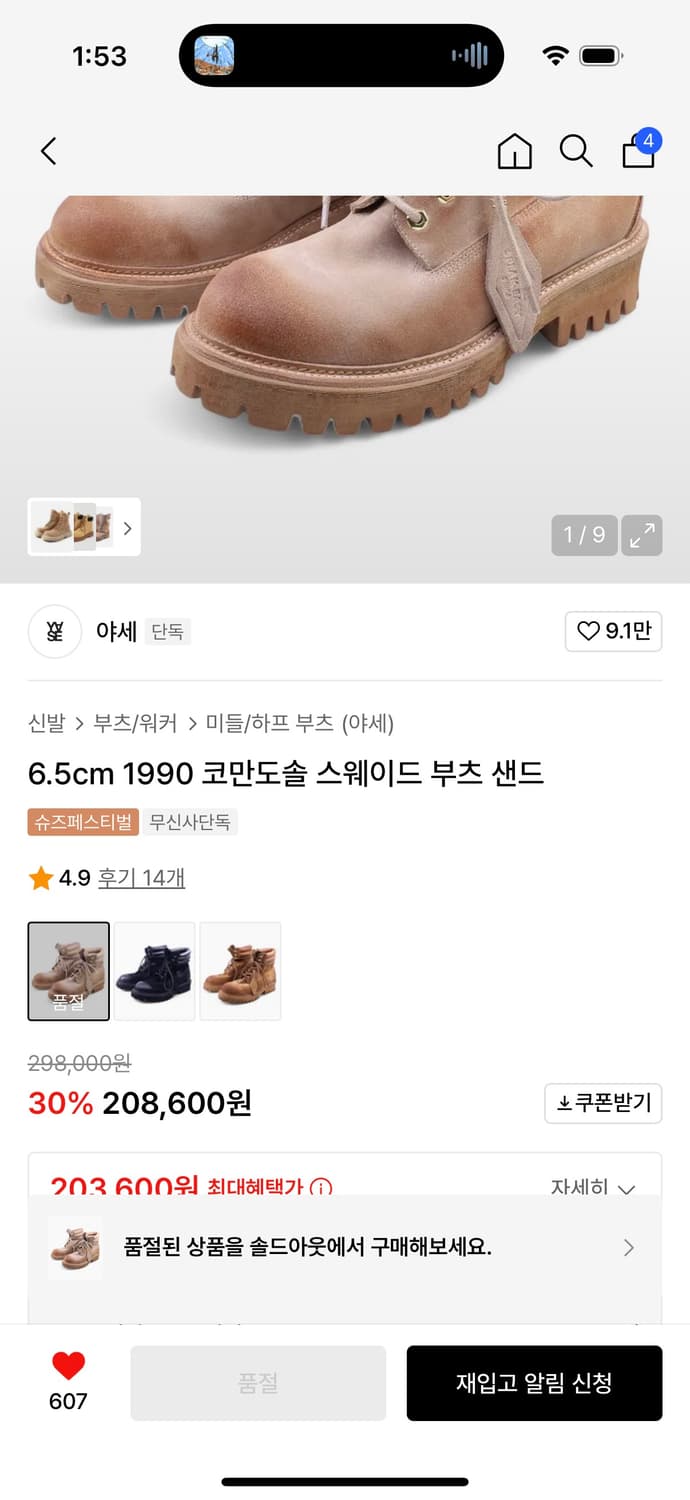This screenshot has width=690, height=1500.
Task: Open search with magnifier icon
Action: 575,151
